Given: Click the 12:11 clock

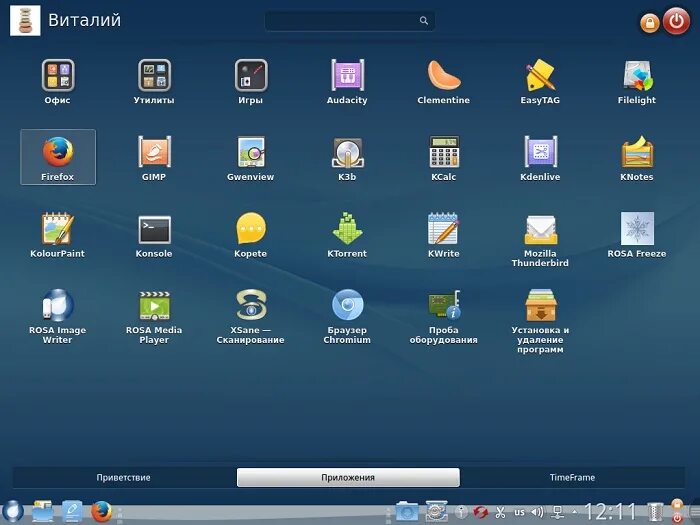Looking at the screenshot, I should [x=610, y=512].
